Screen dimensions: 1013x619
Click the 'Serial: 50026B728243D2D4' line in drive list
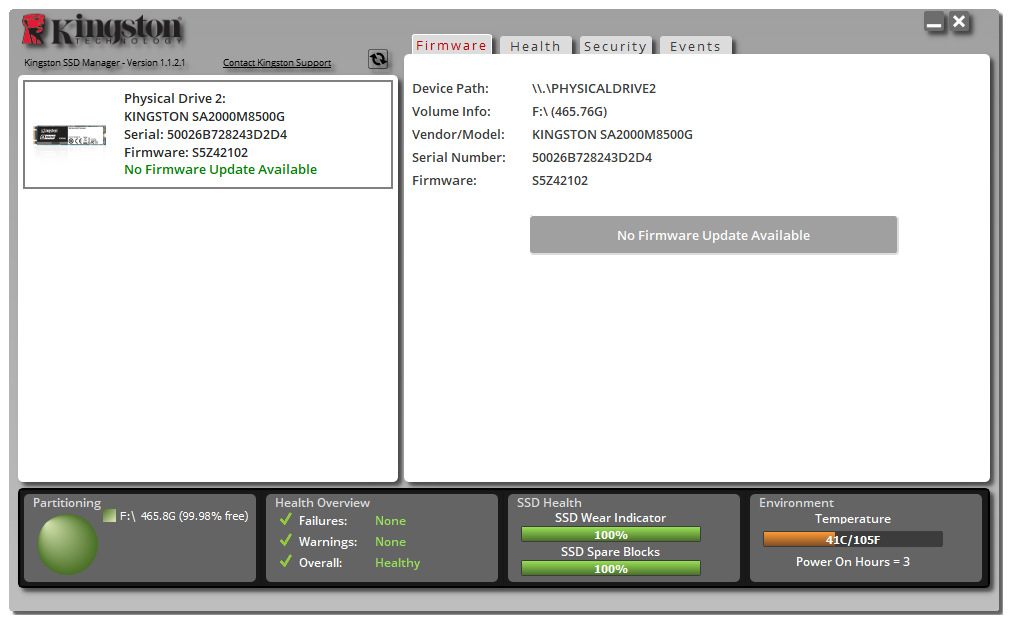(205, 134)
